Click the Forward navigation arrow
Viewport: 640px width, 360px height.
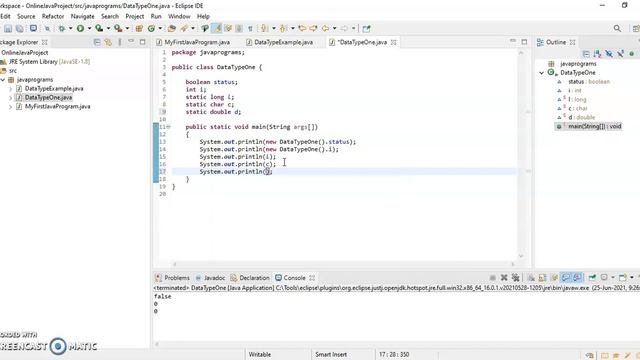(x=344, y=29)
